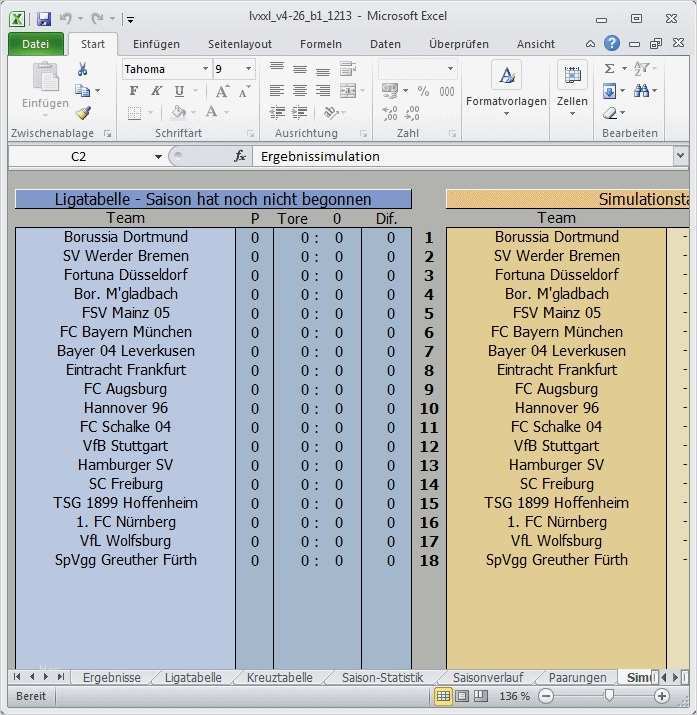Click the cell borders icon

(134, 113)
